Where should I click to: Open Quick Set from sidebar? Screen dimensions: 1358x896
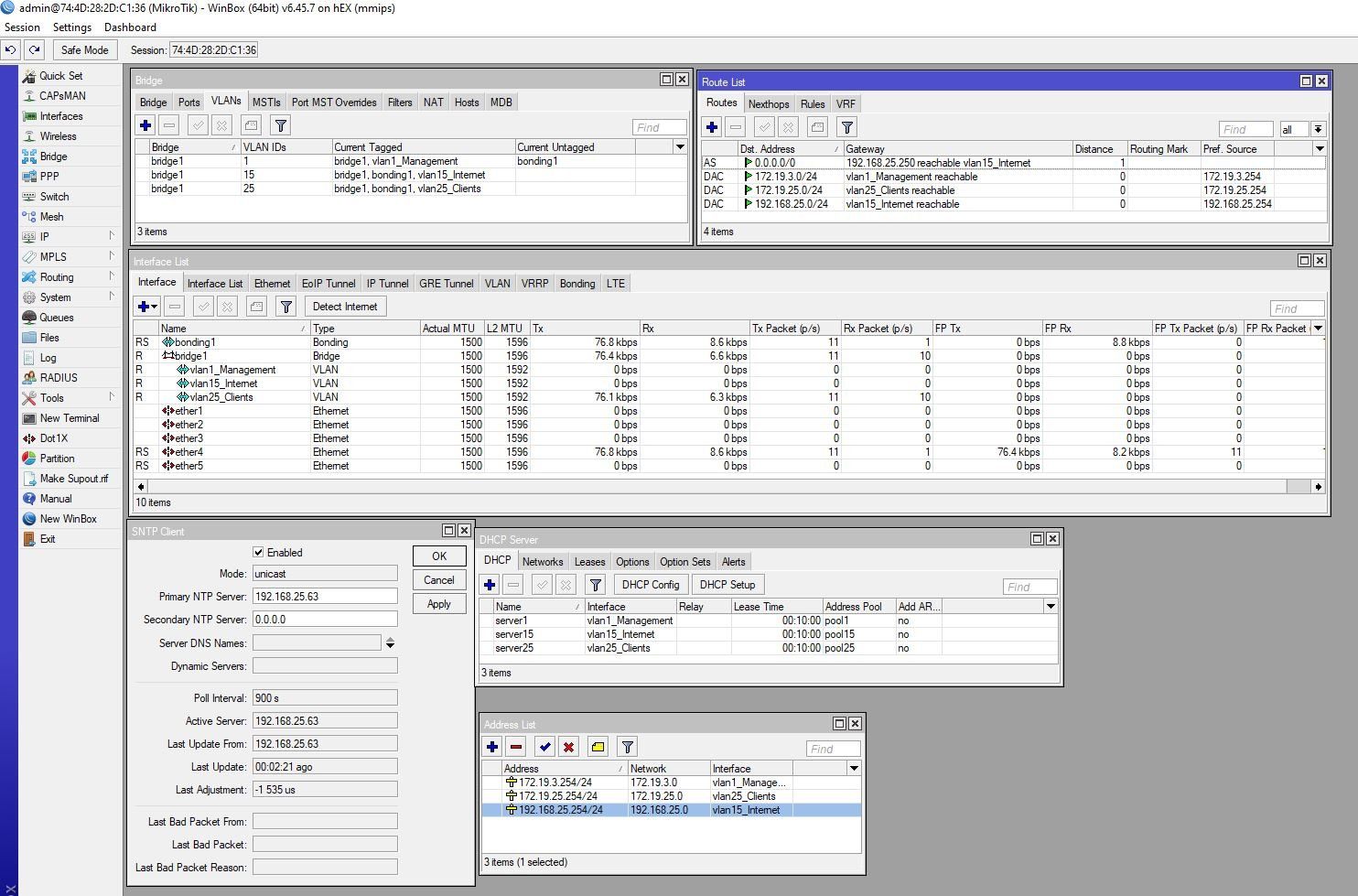(x=60, y=76)
